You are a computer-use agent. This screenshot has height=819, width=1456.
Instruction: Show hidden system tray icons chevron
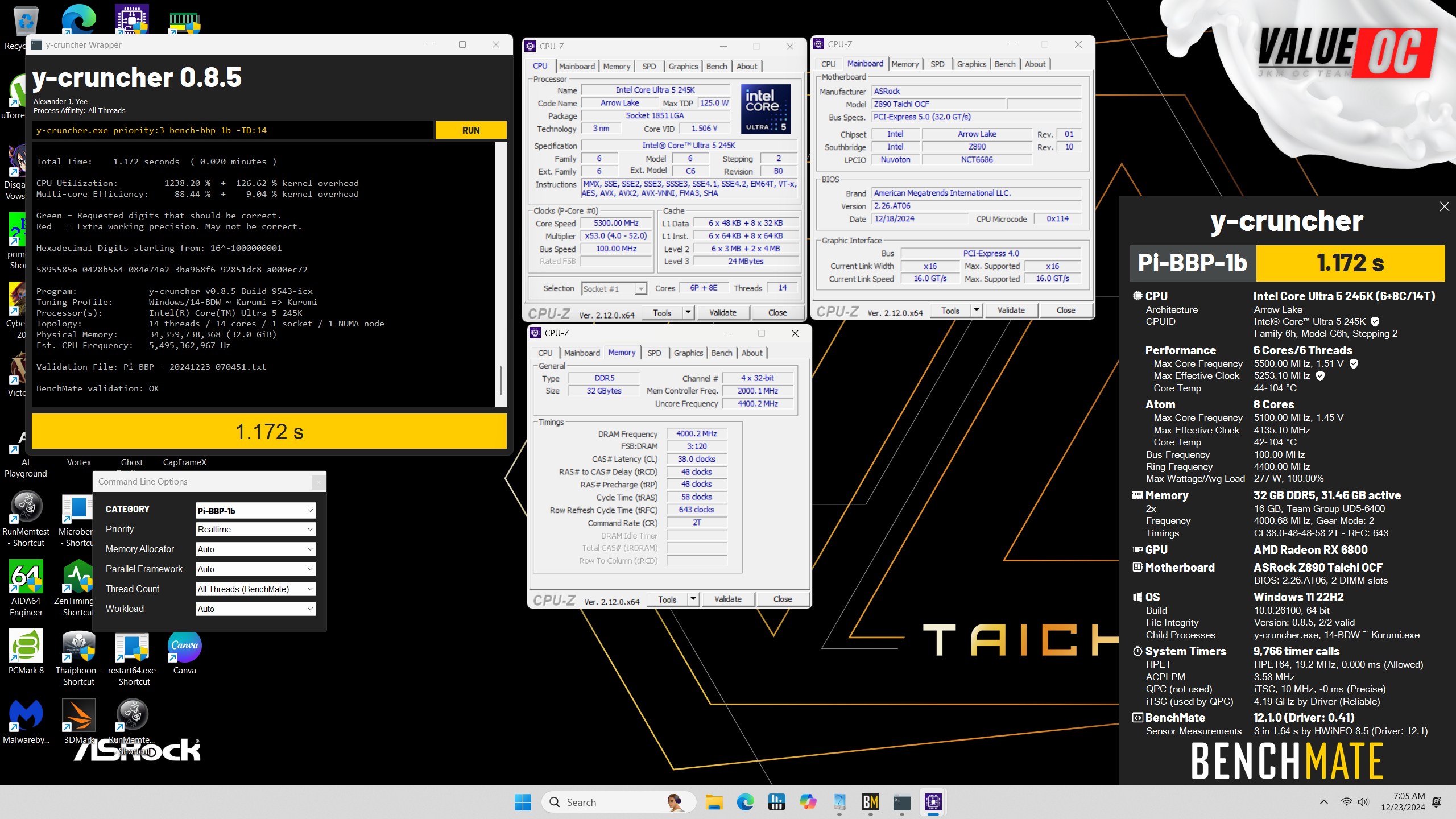(1324, 802)
